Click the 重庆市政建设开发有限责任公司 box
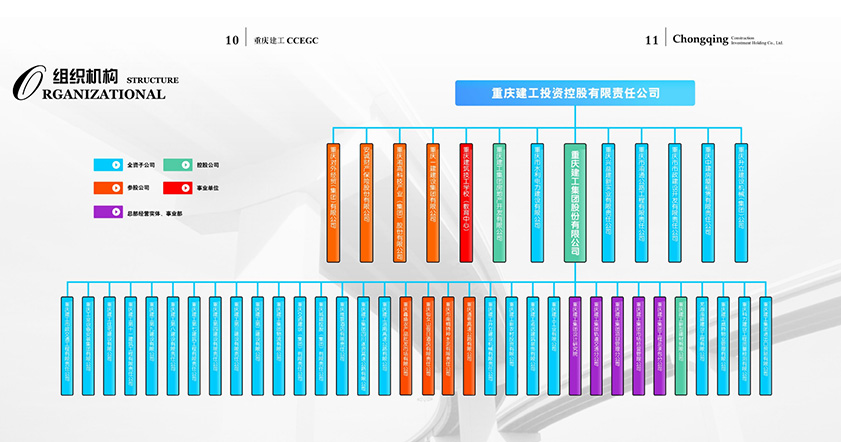Screen dimensions: 841x442 click(675, 203)
